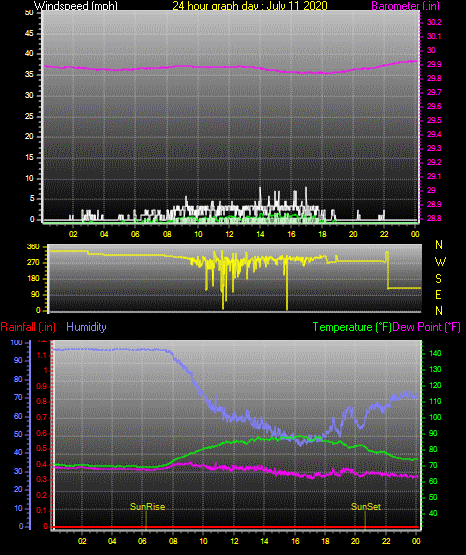Click the S compass direction label
466x555 pixels.
(x=438, y=279)
